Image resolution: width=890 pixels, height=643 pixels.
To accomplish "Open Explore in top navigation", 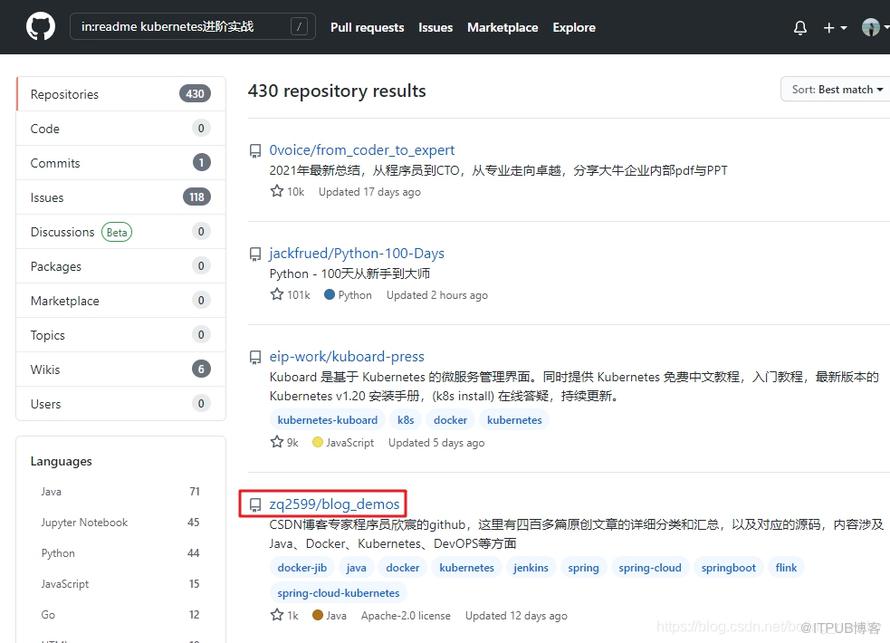I will coord(574,27).
